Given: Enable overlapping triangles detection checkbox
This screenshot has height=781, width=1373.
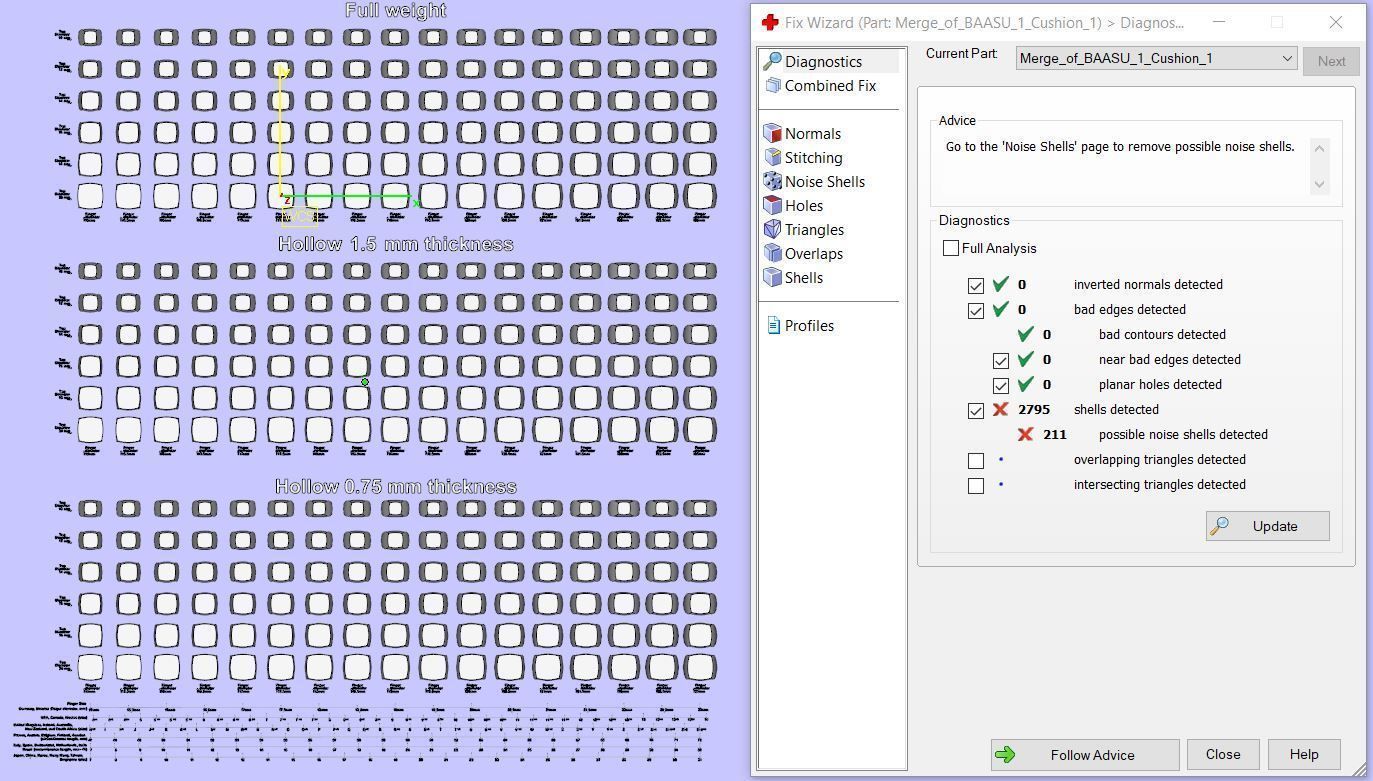Looking at the screenshot, I should click(976, 461).
